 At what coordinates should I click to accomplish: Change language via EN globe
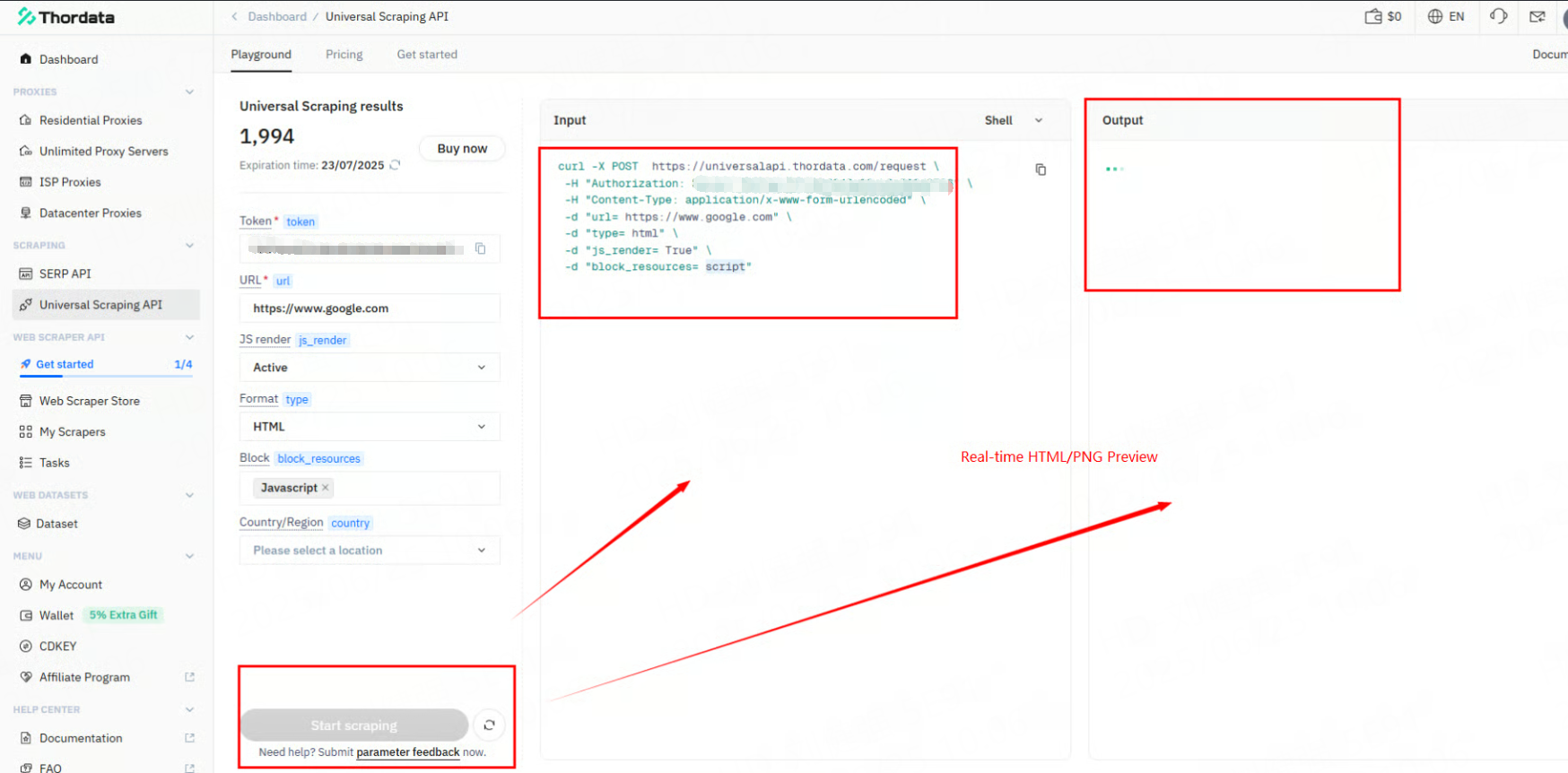pyautogui.click(x=1446, y=16)
